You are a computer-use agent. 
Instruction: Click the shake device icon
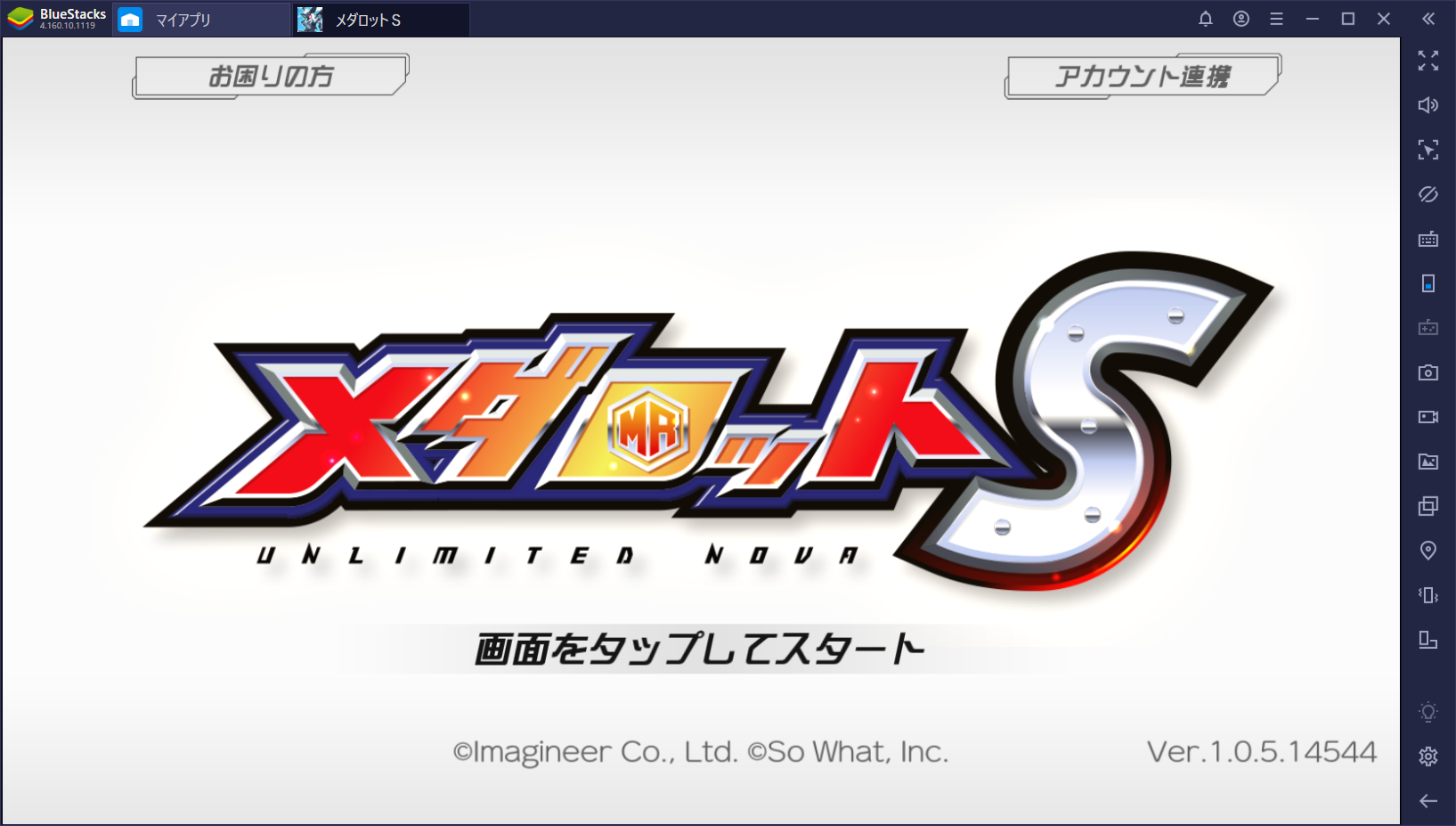click(x=1428, y=595)
